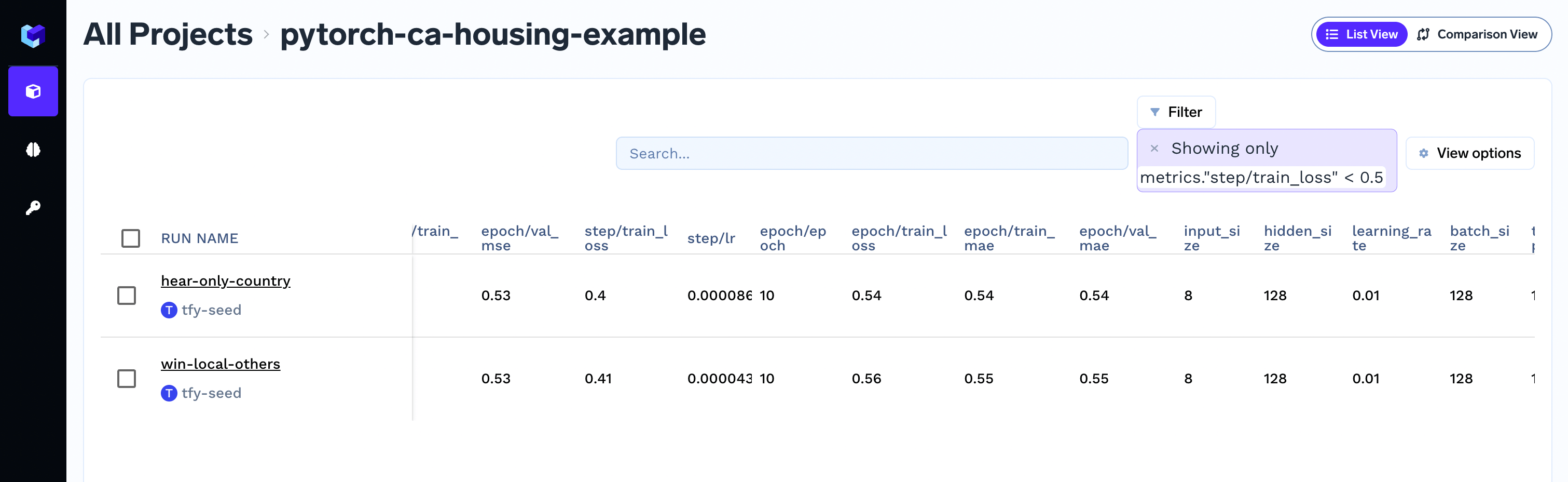Edit the step/train_loss filter expression

[x=1261, y=177]
